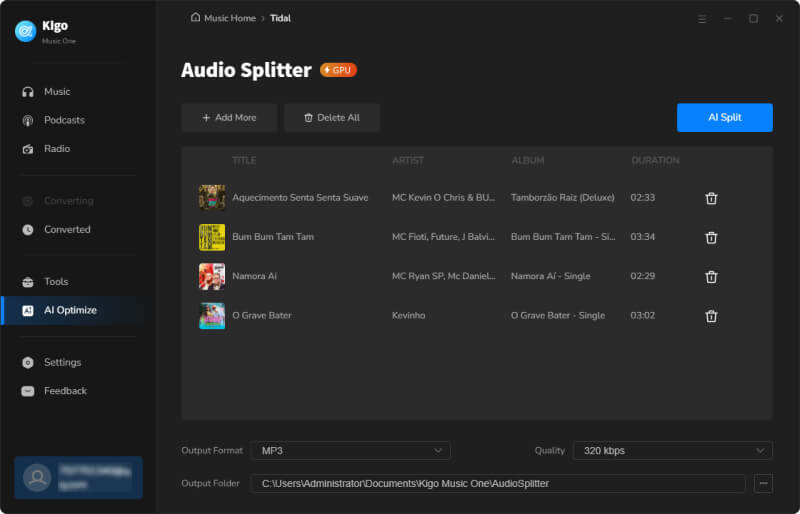This screenshot has width=800, height=514.
Task: Click the Kigo Music One logo
Action: coord(26,31)
